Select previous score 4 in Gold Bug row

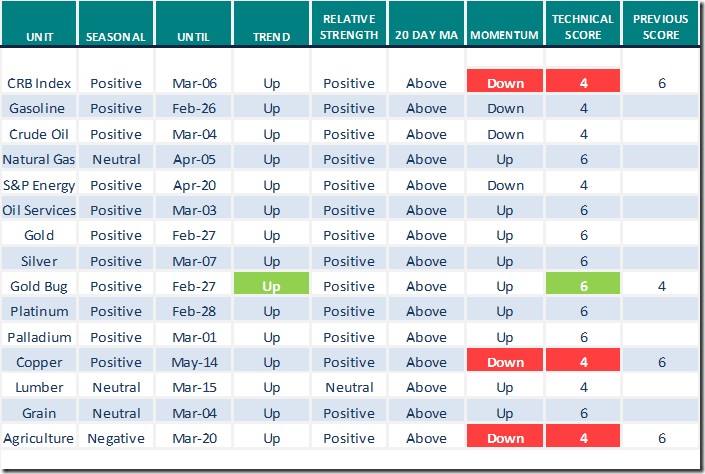(661, 286)
